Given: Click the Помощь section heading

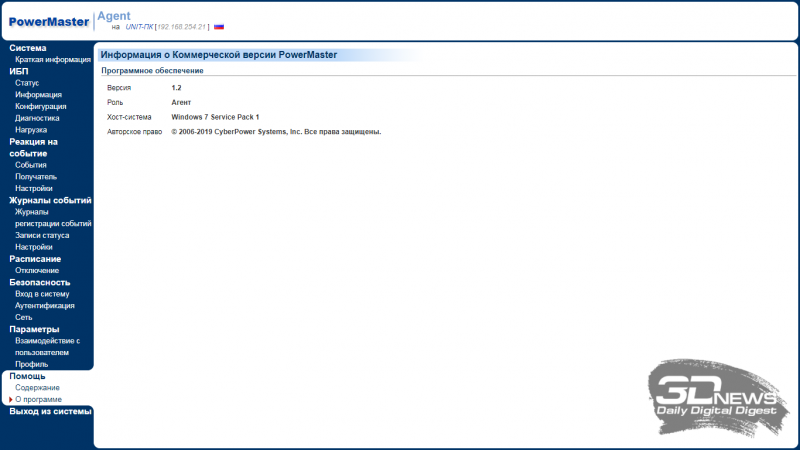Looking at the screenshot, I should click(27, 377).
